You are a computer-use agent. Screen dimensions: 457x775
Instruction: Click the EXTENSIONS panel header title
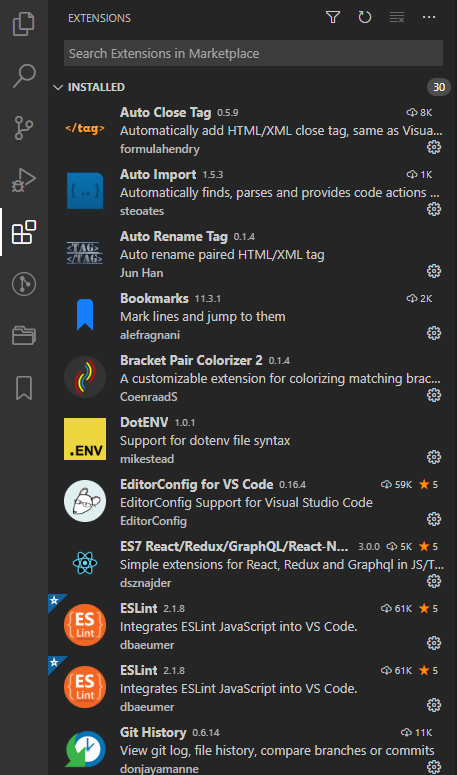[x=99, y=18]
